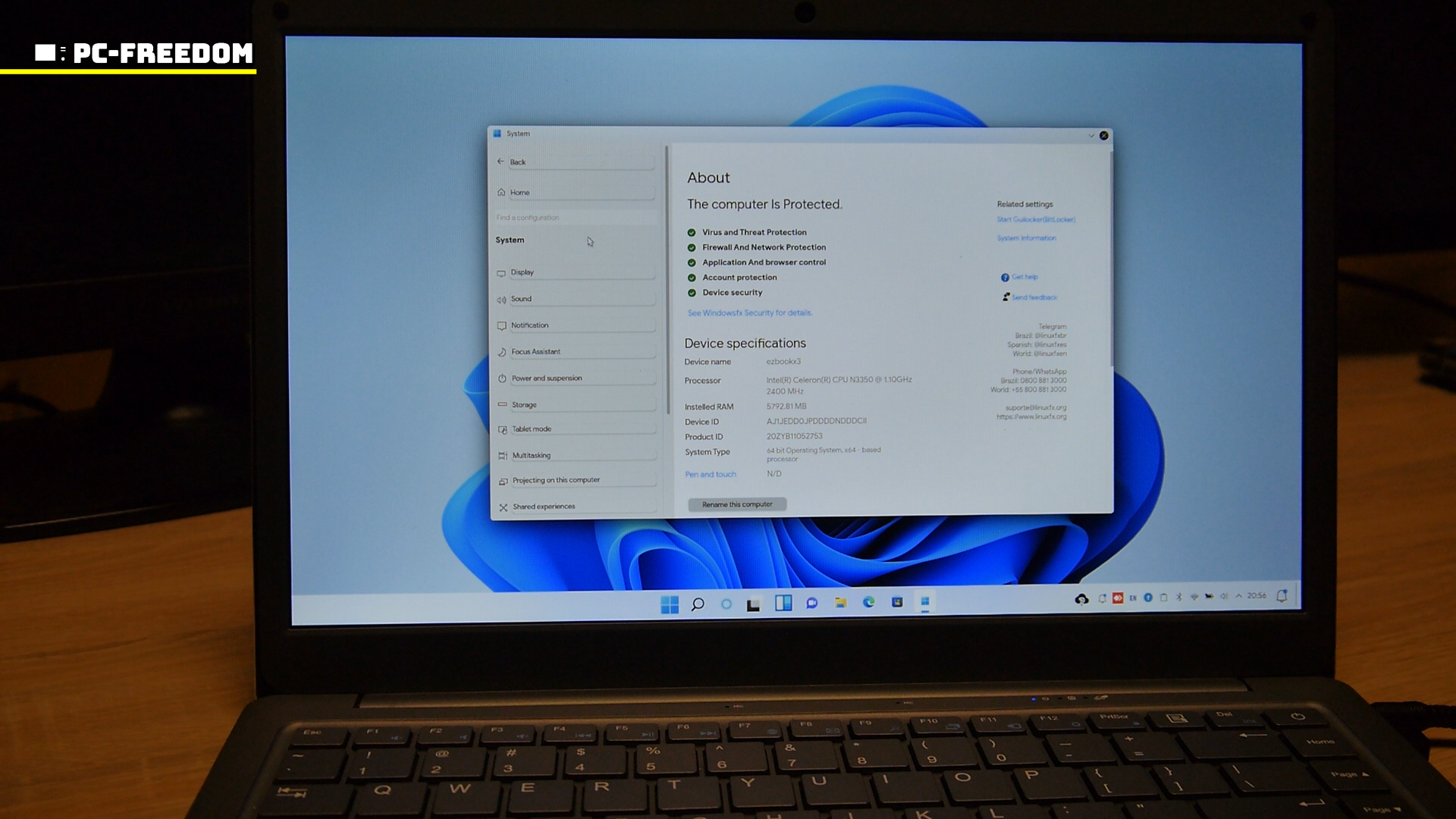Click the cloud icon in system tray
This screenshot has height=819, width=1456.
point(1081,599)
